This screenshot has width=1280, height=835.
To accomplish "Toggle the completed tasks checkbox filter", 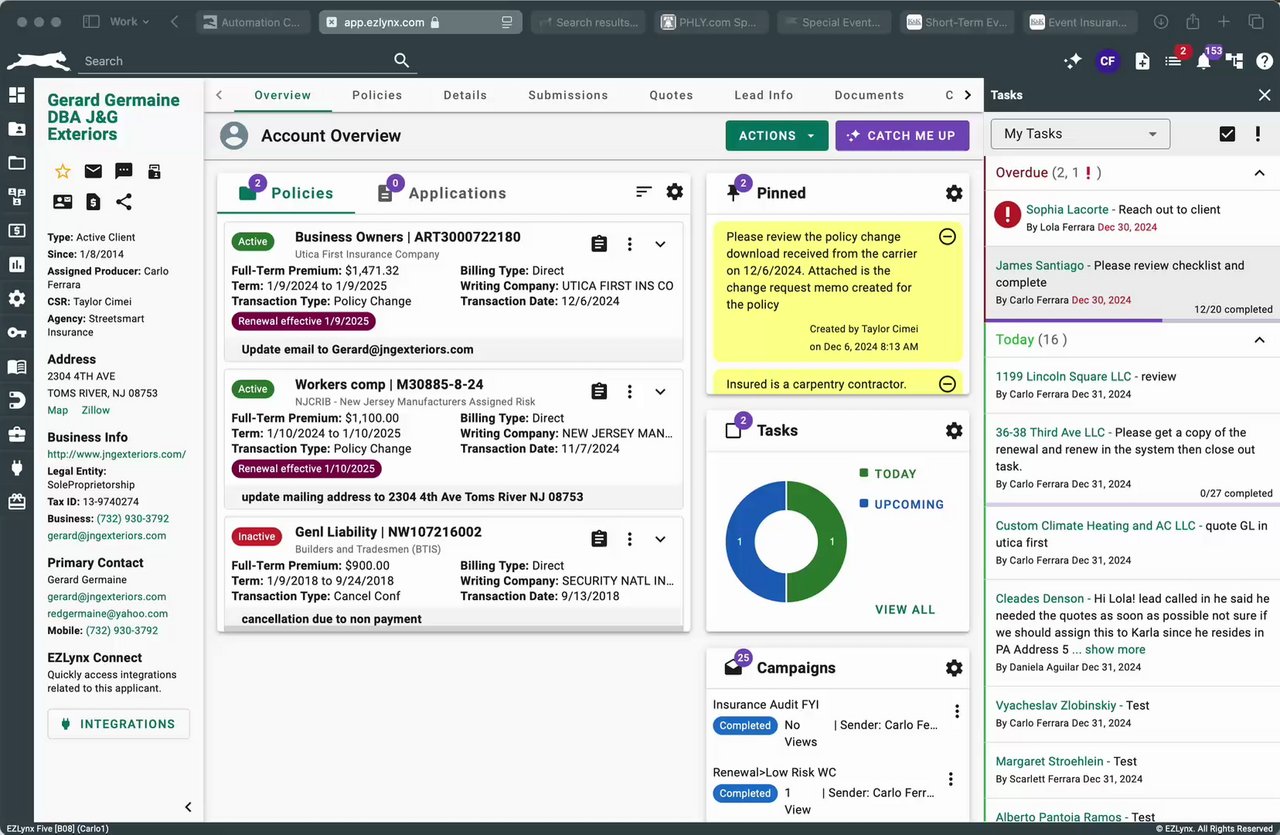I will pos(1227,134).
